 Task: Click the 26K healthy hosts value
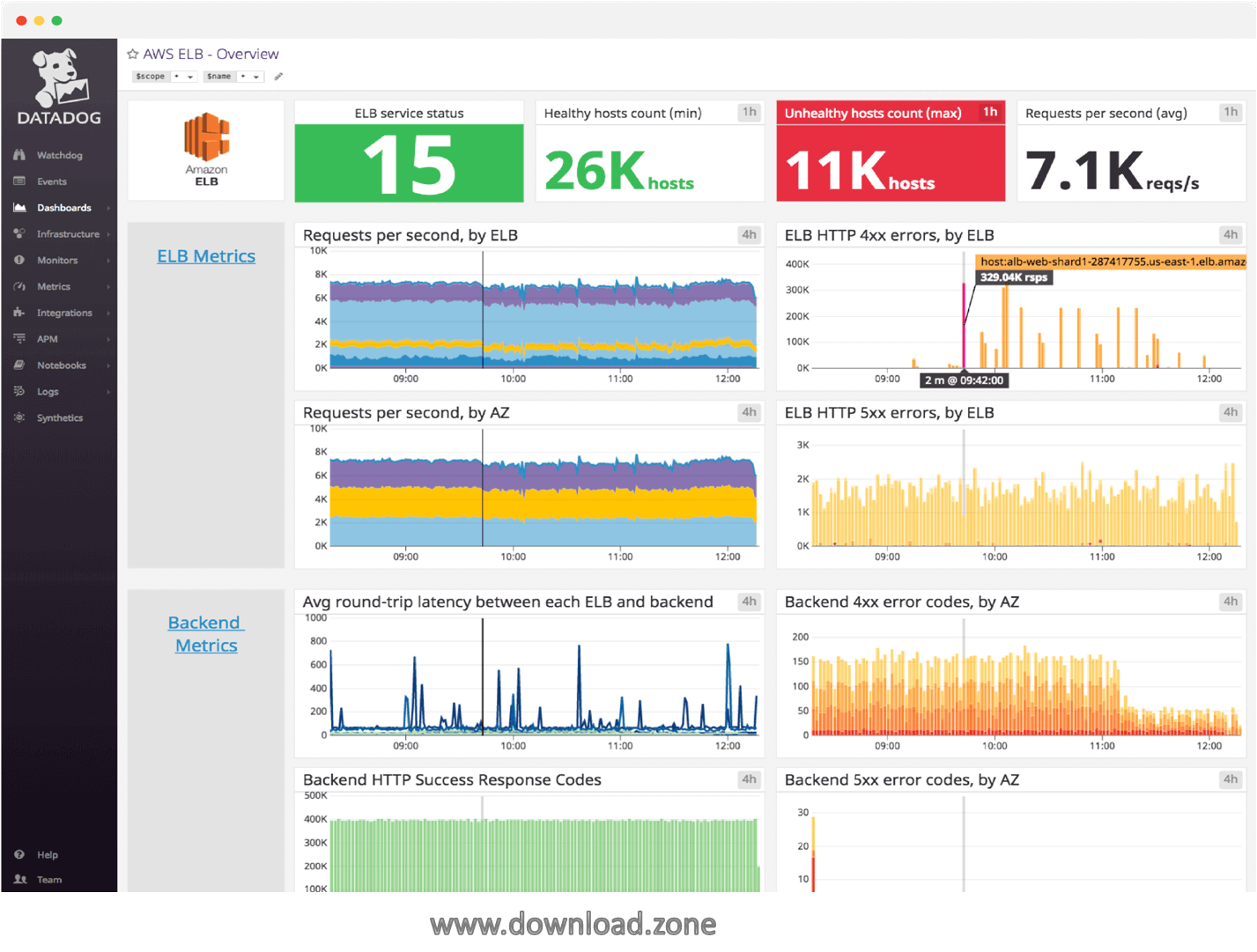click(619, 170)
